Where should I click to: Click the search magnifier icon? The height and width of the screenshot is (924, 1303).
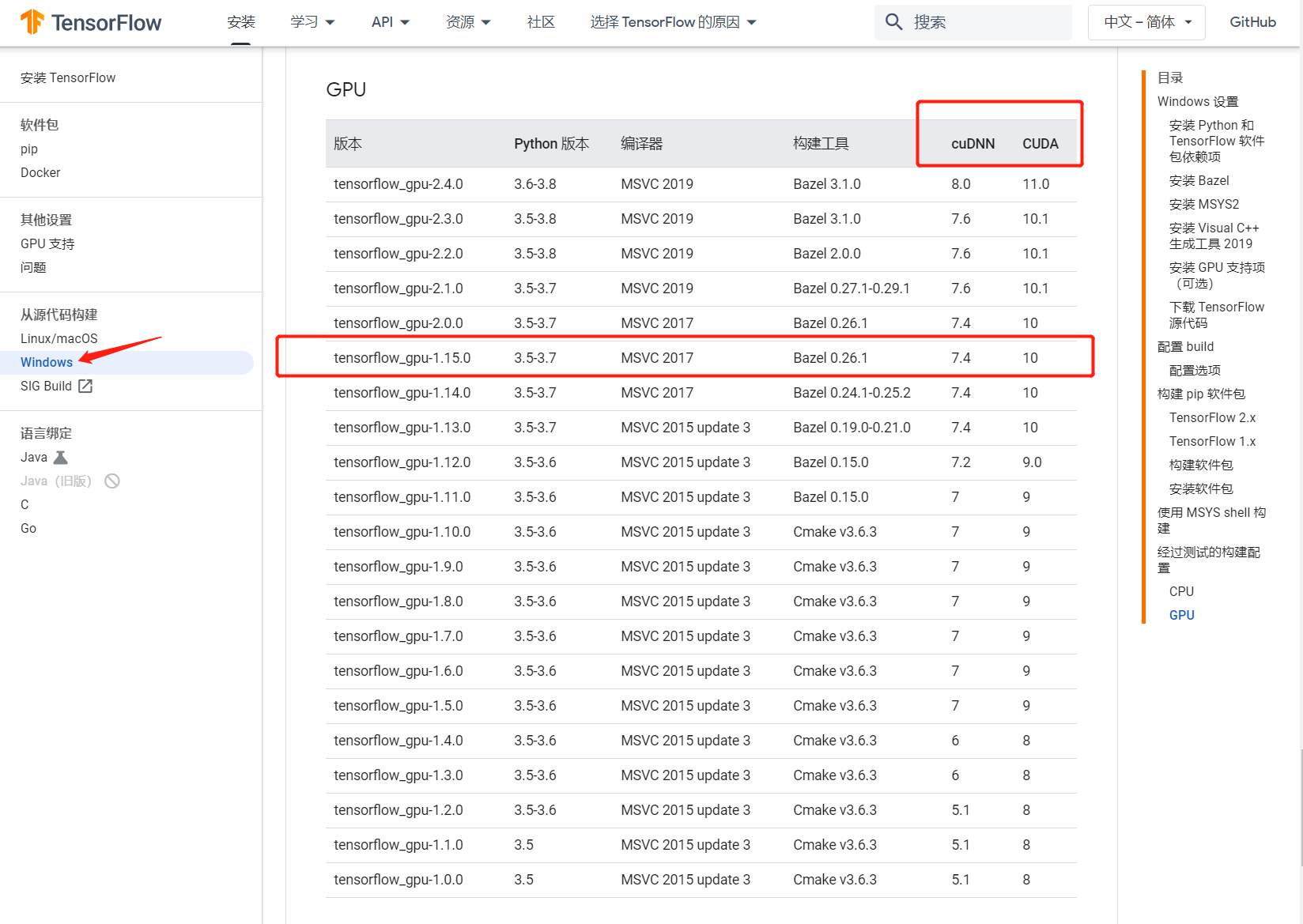(893, 22)
